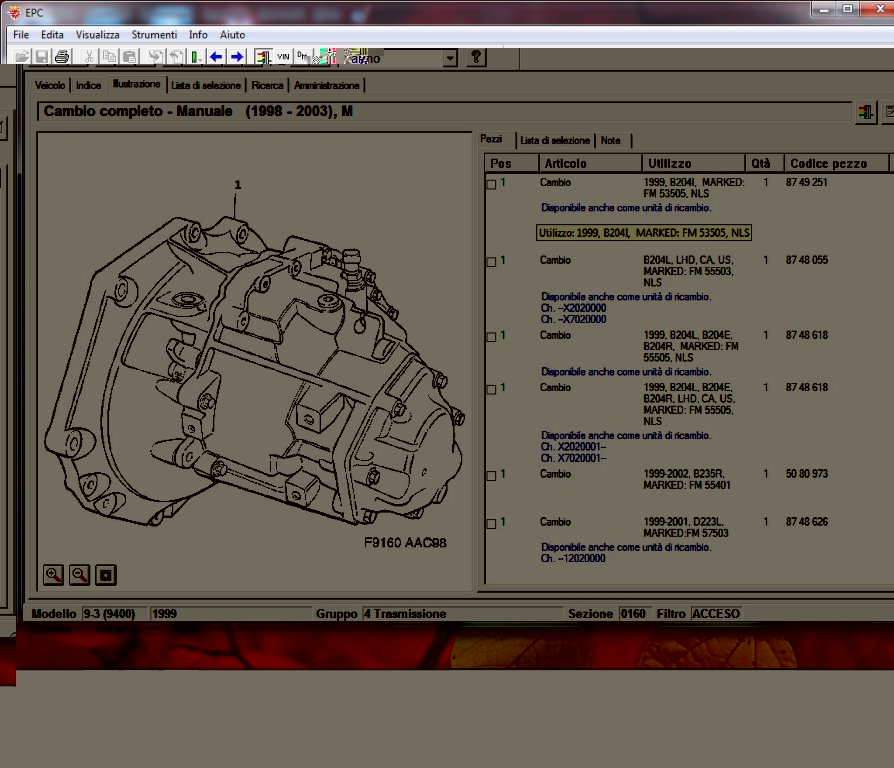The width and height of the screenshot is (894, 768).
Task: Zoom in on the gearbox illustration
Action: (53, 575)
